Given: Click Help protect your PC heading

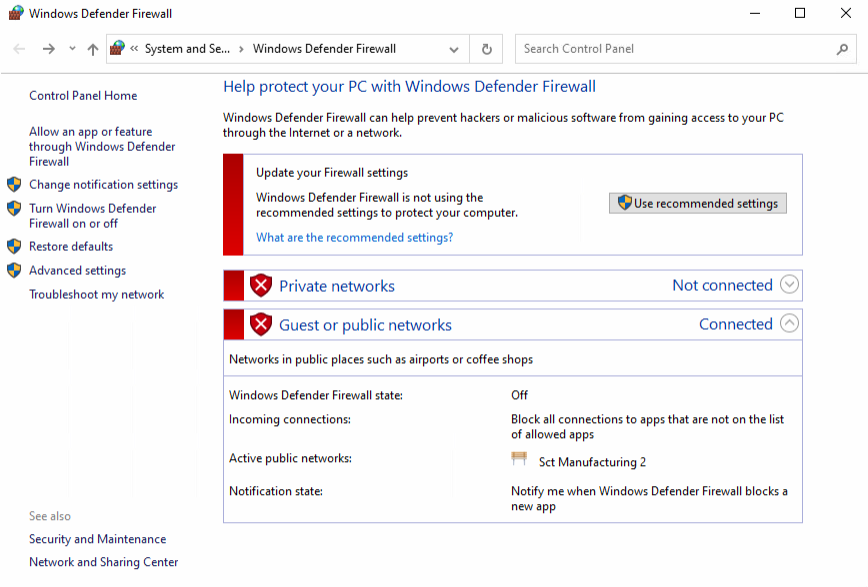Looking at the screenshot, I should (x=409, y=86).
